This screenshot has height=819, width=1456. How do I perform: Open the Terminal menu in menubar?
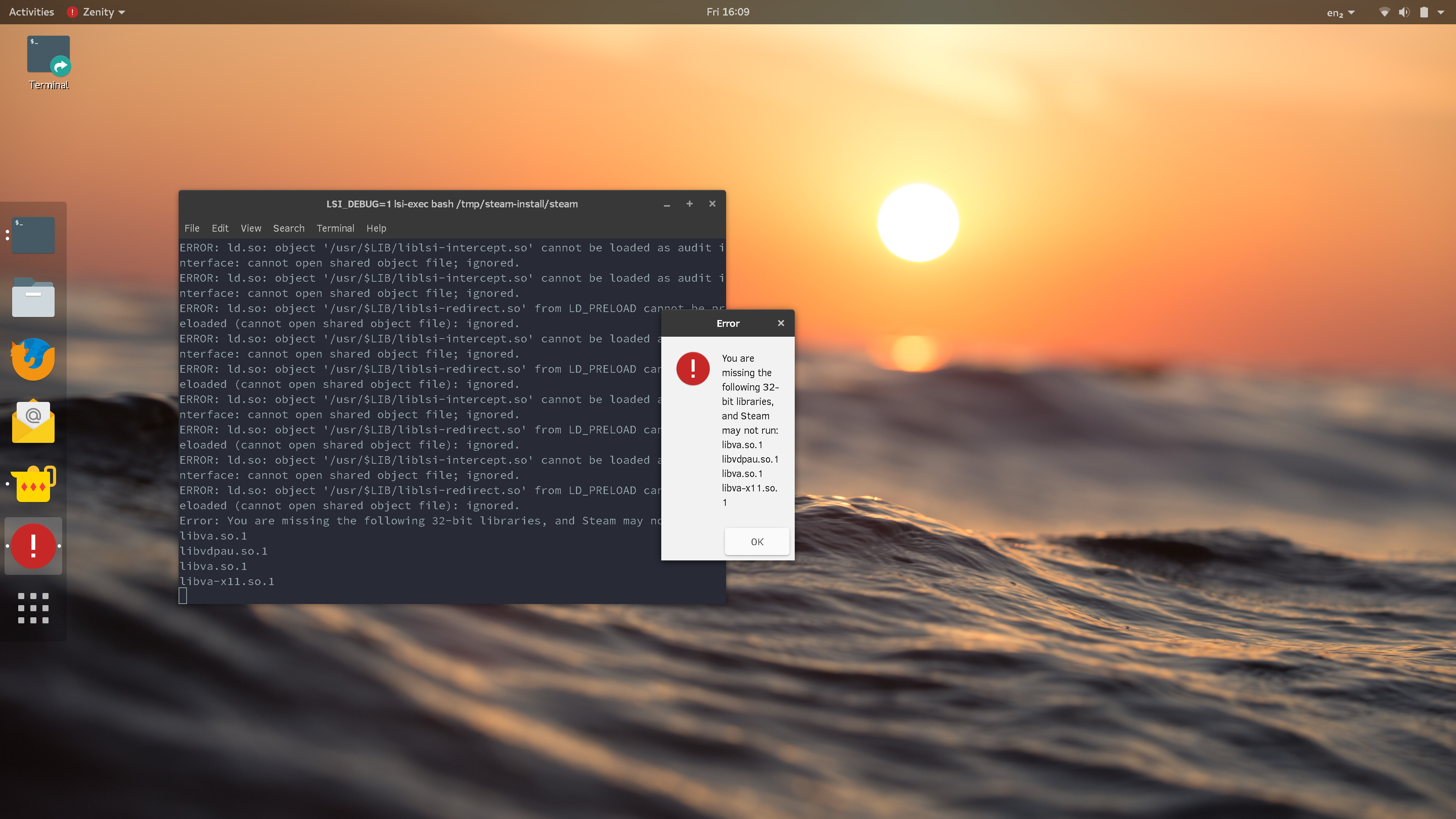pos(335,228)
